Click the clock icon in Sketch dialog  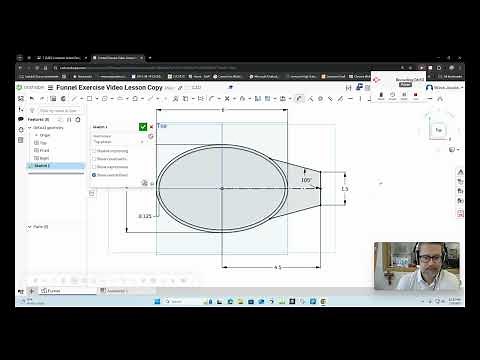pos(151,136)
